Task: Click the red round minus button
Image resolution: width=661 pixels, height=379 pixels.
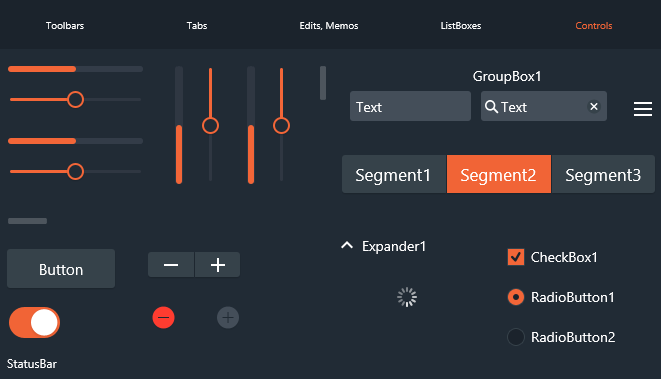Action: pos(164,317)
